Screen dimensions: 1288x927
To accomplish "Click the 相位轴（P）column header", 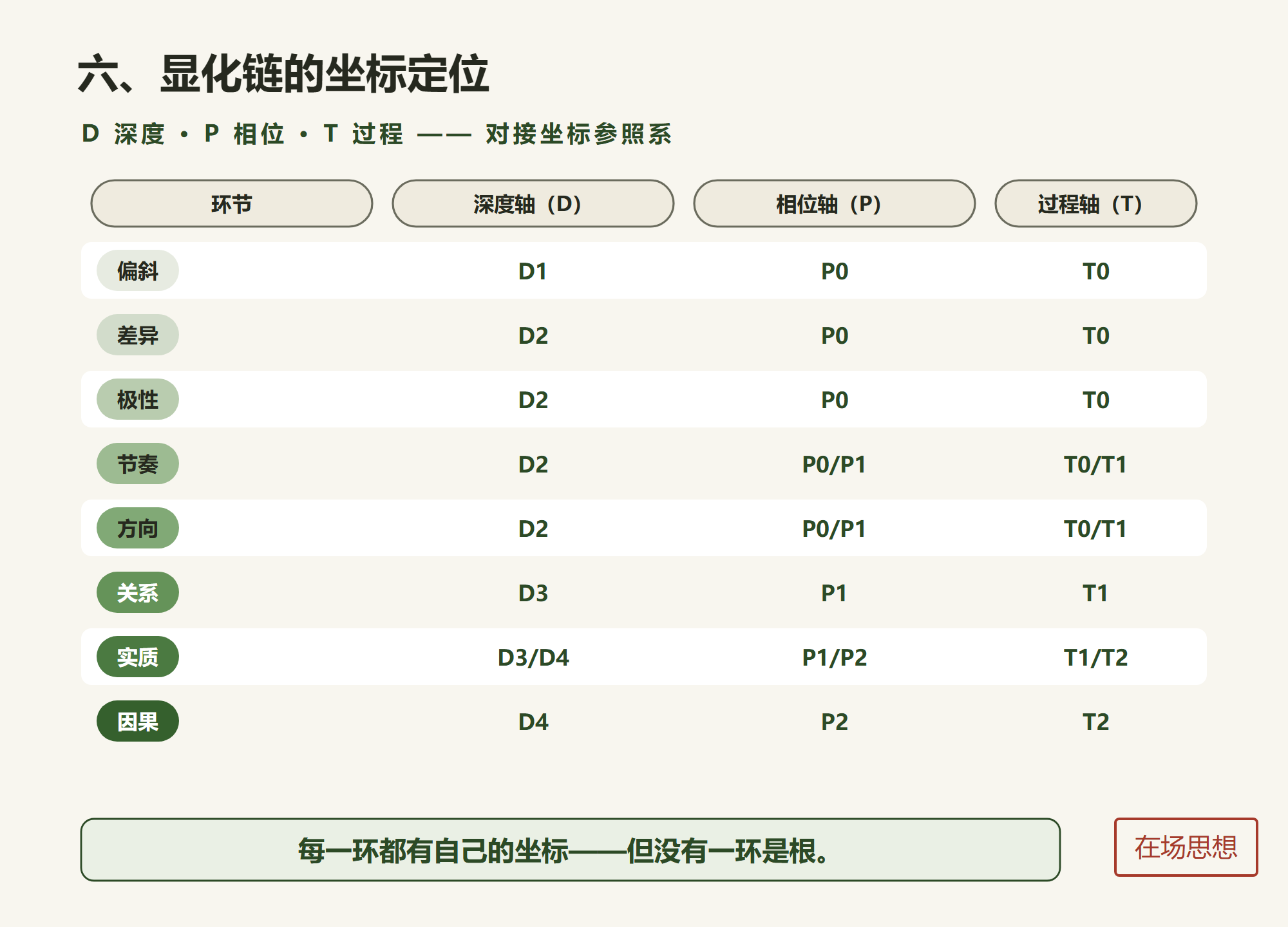I will (835, 203).
